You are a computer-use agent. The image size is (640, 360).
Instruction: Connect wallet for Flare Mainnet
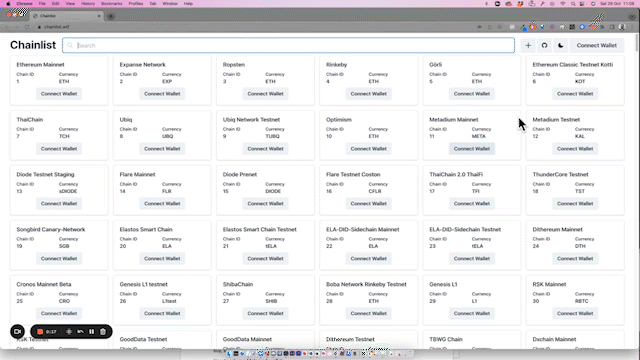click(x=162, y=204)
